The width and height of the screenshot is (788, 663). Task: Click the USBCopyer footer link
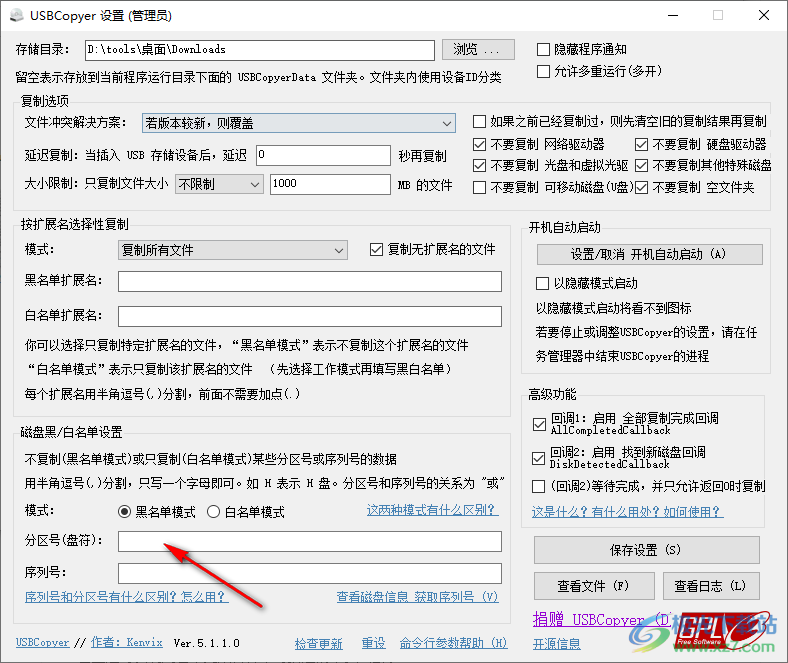click(43, 642)
